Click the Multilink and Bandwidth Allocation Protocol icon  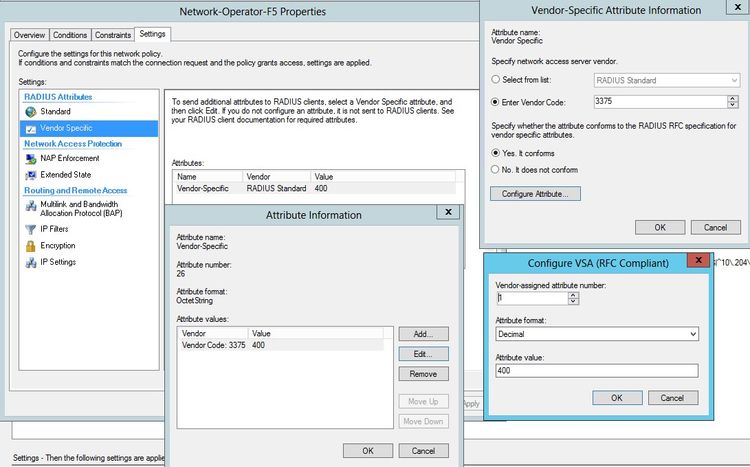31,206
